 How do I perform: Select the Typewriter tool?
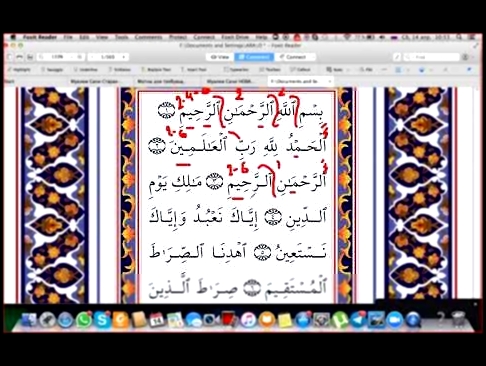pyautogui.click(x=236, y=70)
